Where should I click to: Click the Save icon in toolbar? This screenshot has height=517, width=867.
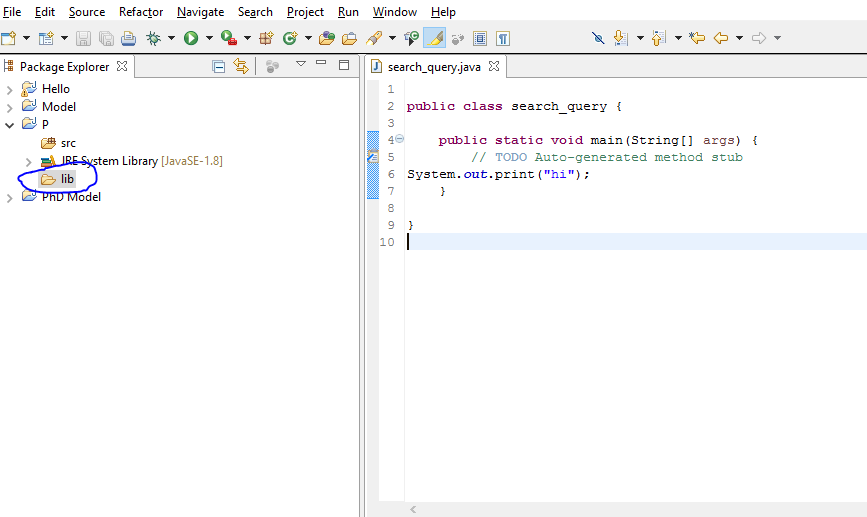pos(83,38)
